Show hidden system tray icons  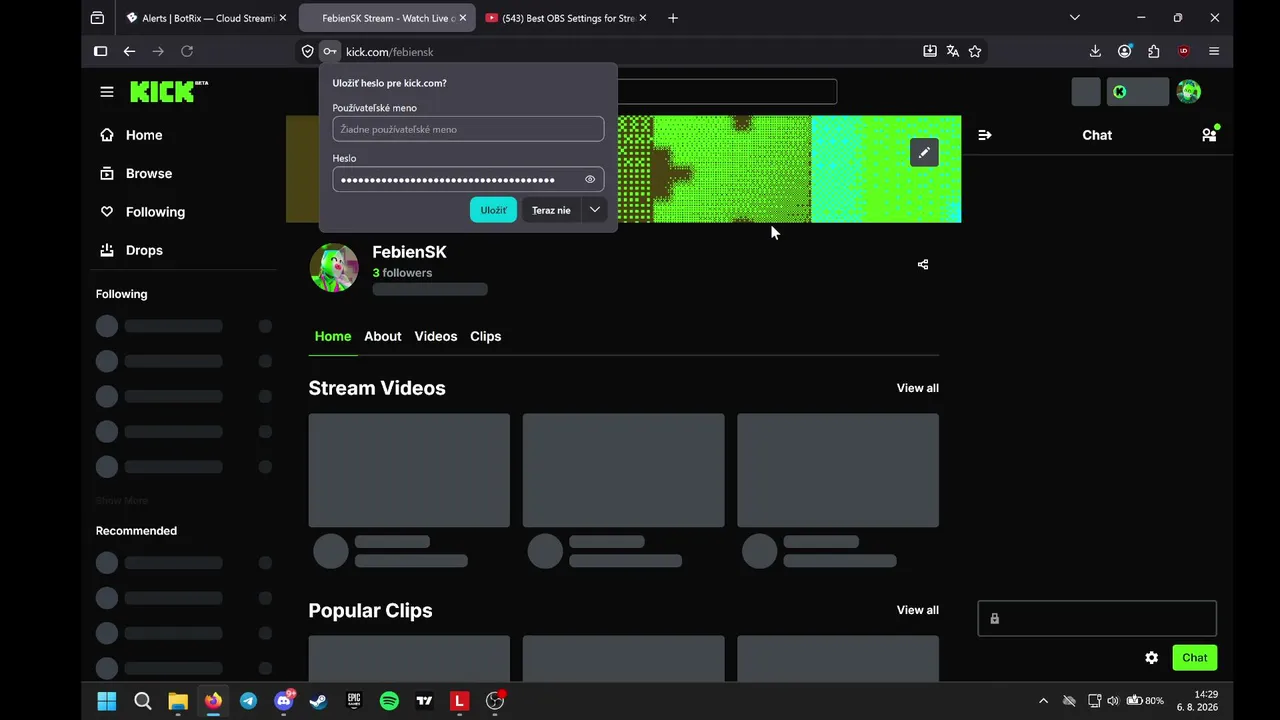pos(1044,701)
